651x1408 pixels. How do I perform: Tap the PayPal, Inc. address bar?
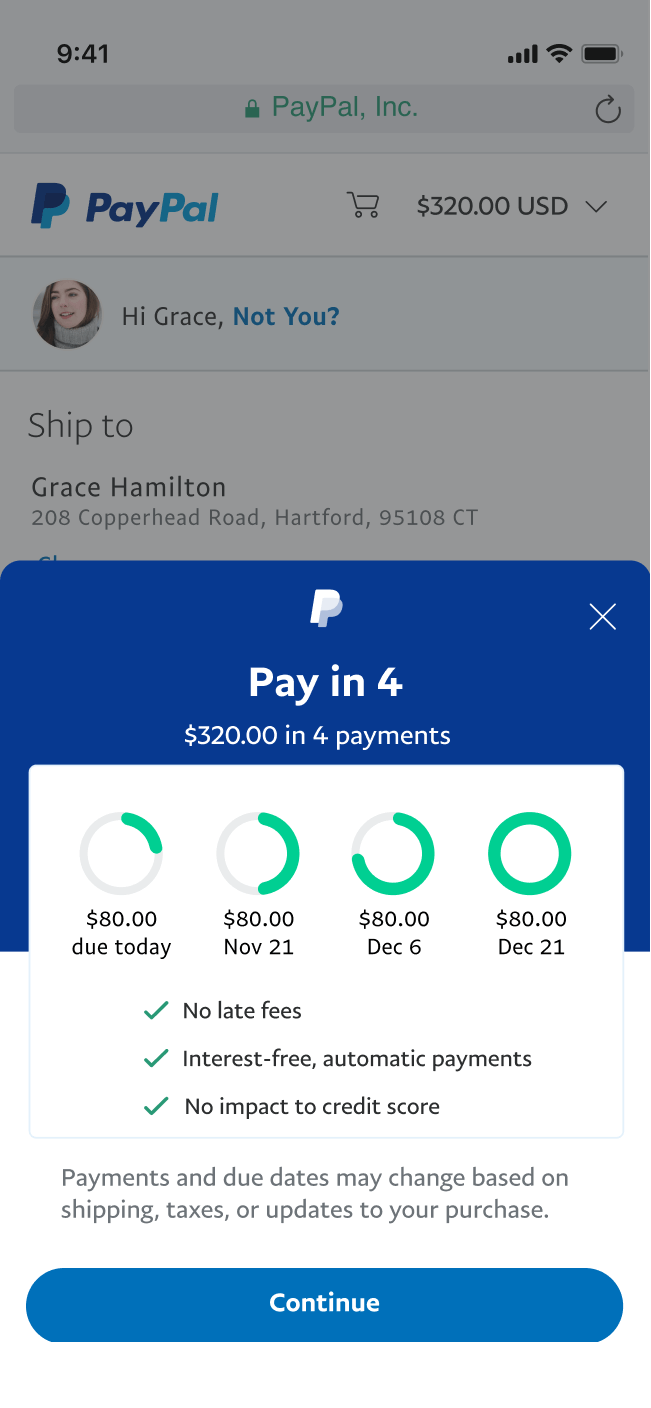(x=324, y=109)
